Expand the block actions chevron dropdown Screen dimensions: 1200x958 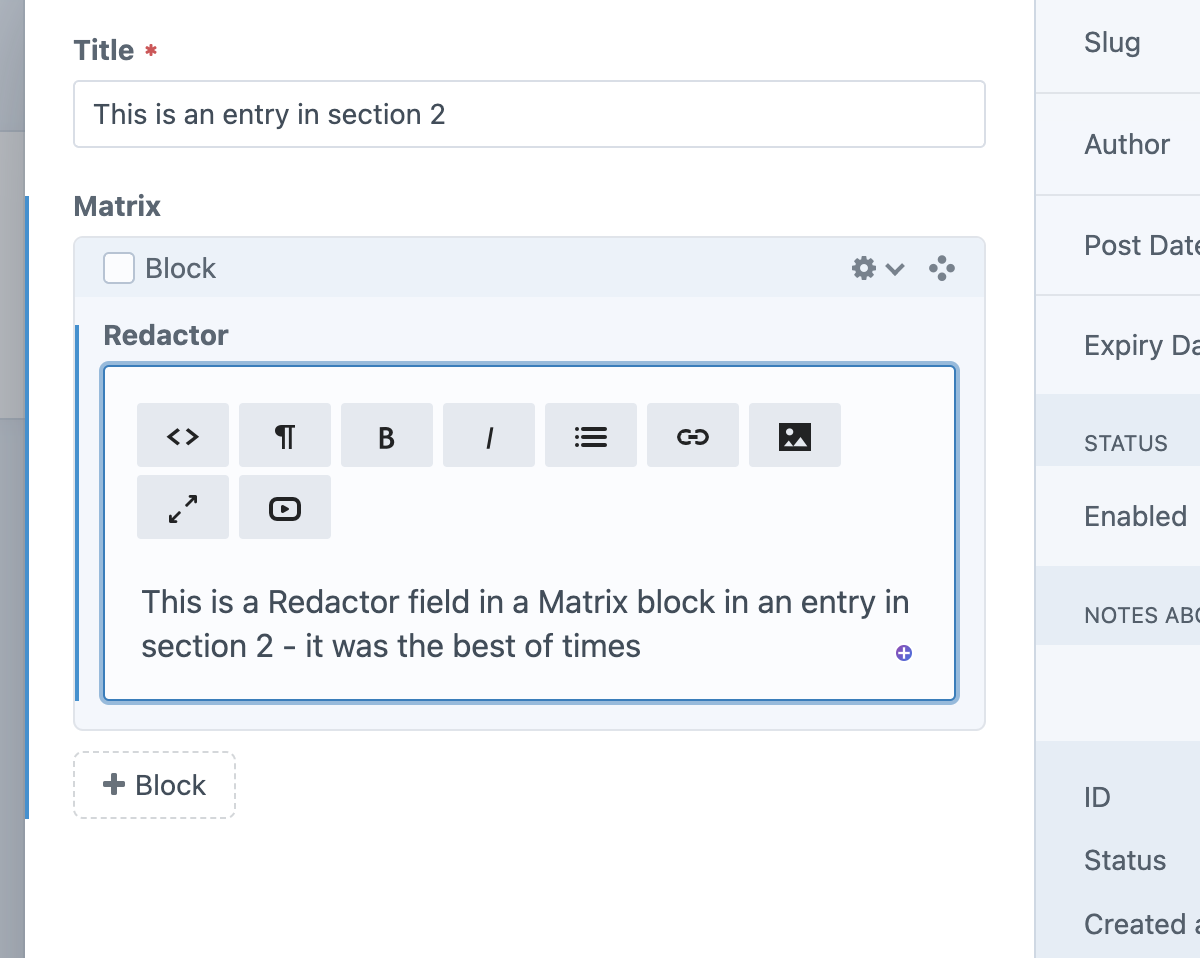click(894, 268)
